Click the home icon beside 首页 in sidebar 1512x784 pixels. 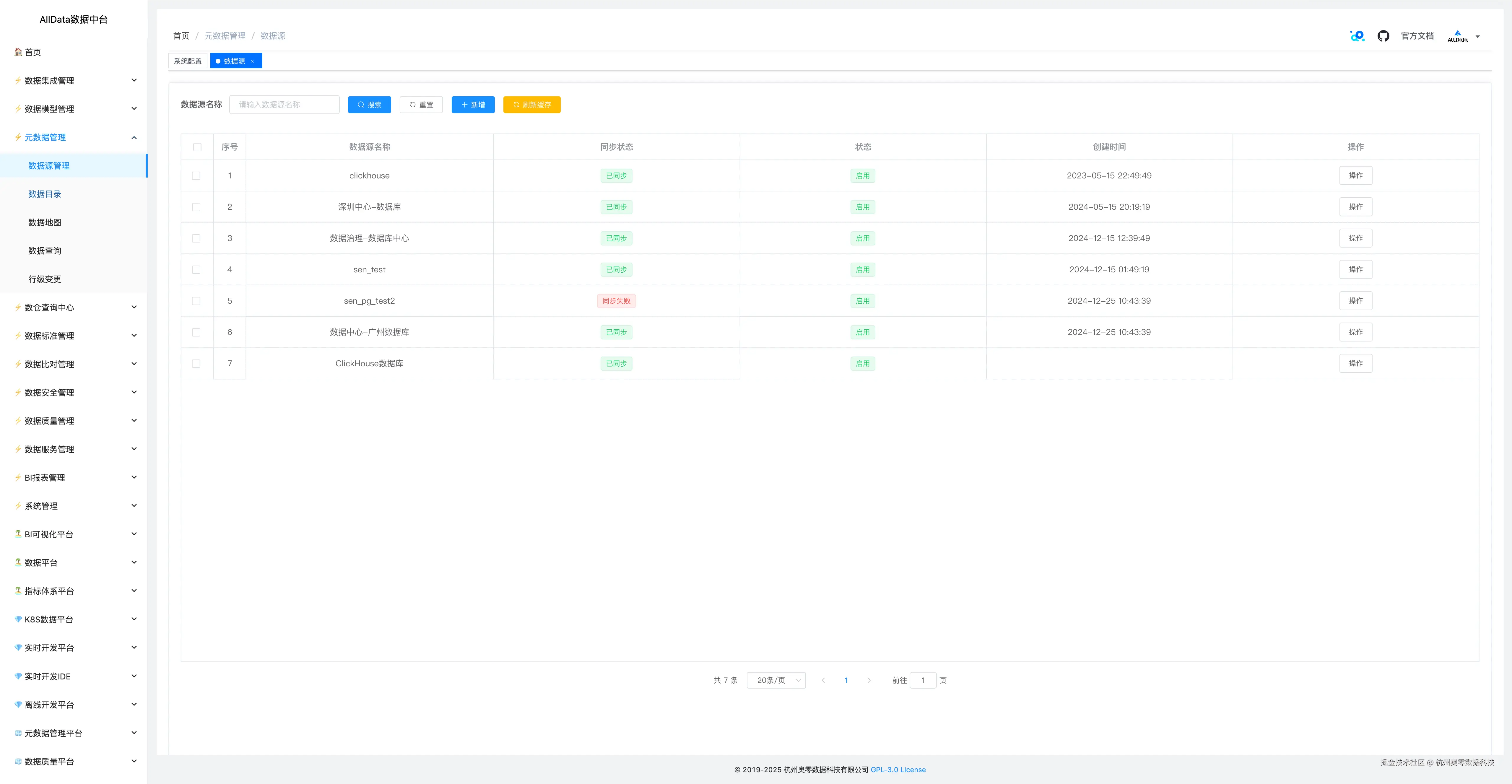(18, 52)
